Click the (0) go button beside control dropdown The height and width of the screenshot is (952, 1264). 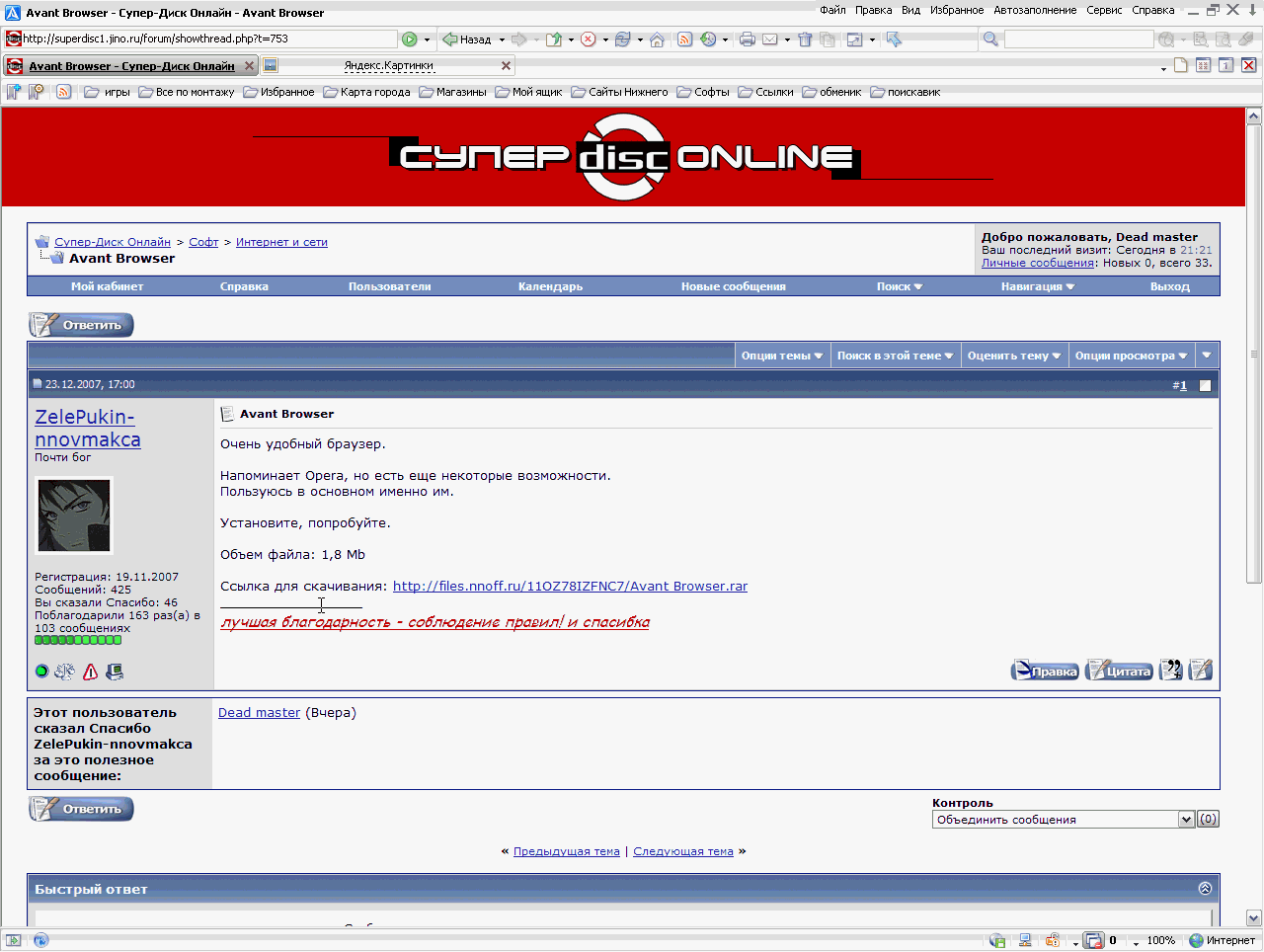[x=1208, y=820]
